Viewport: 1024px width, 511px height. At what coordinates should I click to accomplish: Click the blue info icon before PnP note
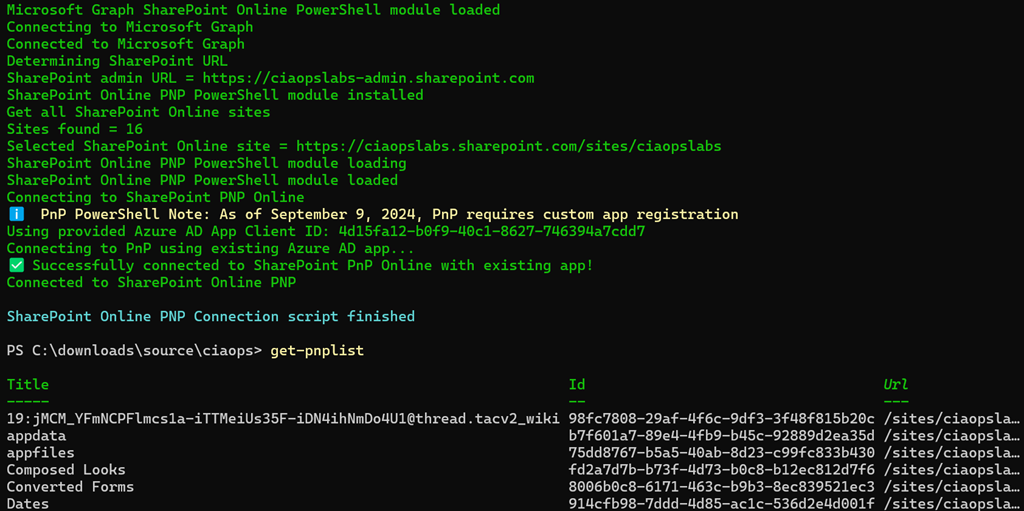pyautogui.click(x=15, y=214)
